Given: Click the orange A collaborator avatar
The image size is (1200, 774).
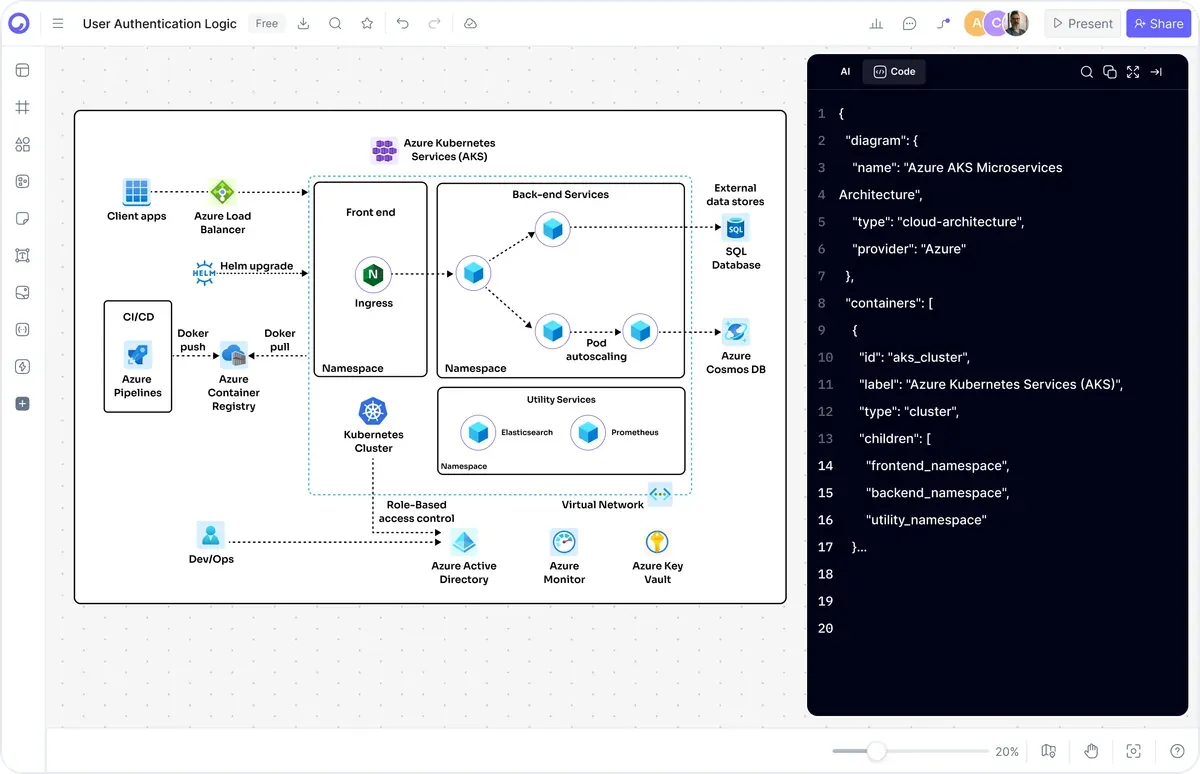Looking at the screenshot, I should click(x=975, y=24).
